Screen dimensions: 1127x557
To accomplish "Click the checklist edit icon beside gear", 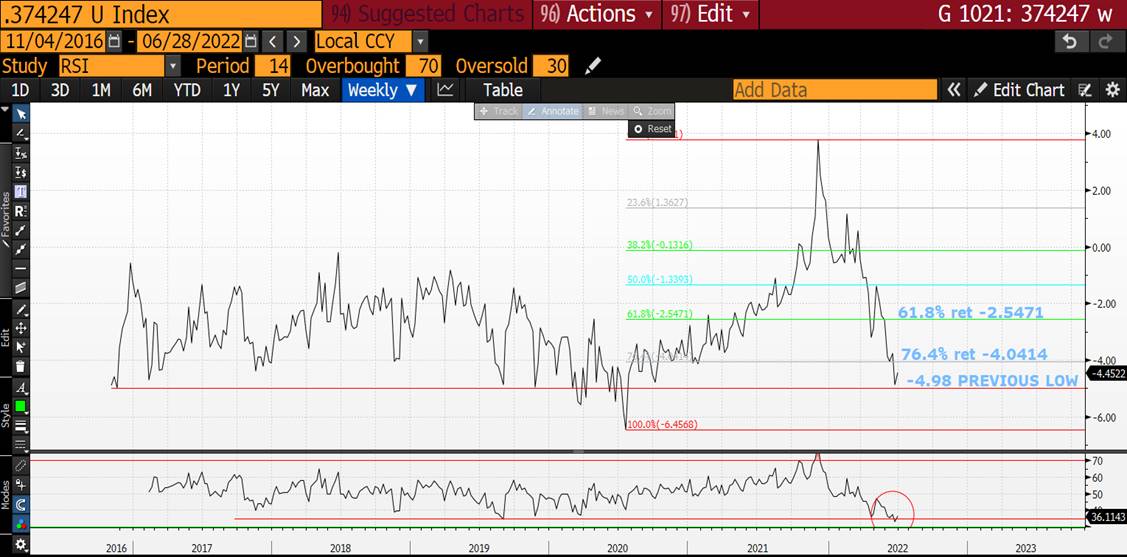I will coord(1085,90).
